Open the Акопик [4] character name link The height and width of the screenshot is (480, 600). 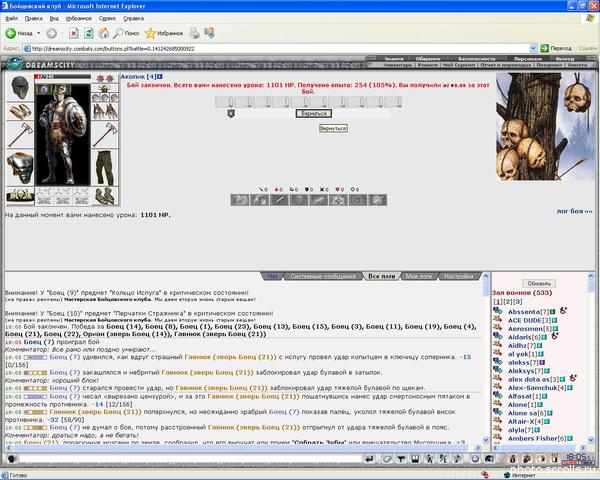tap(138, 77)
